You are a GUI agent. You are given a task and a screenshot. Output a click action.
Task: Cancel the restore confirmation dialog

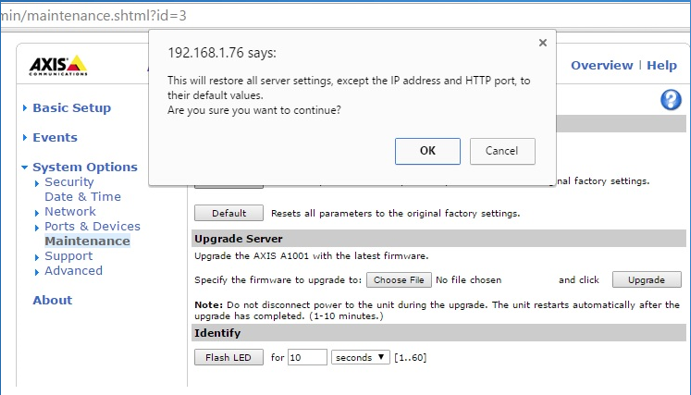[502, 151]
